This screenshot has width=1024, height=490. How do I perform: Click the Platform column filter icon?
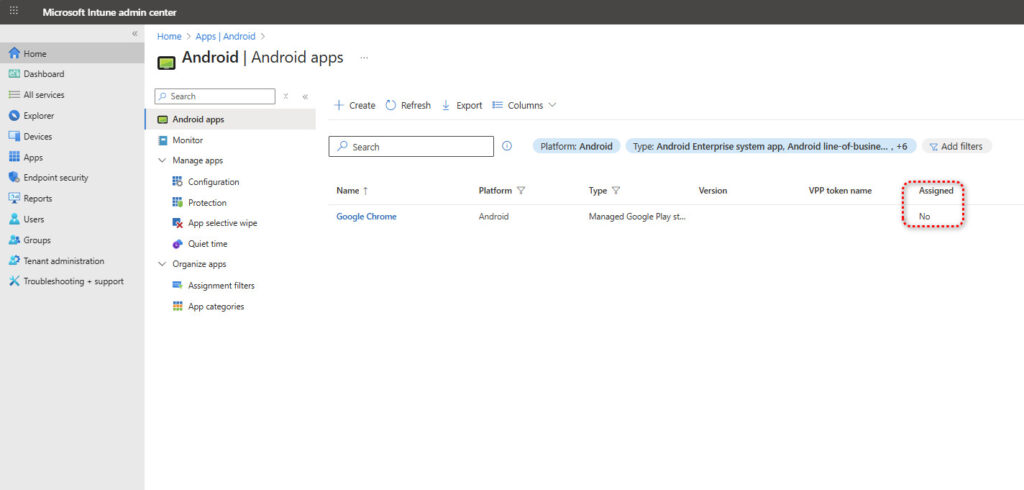521,190
